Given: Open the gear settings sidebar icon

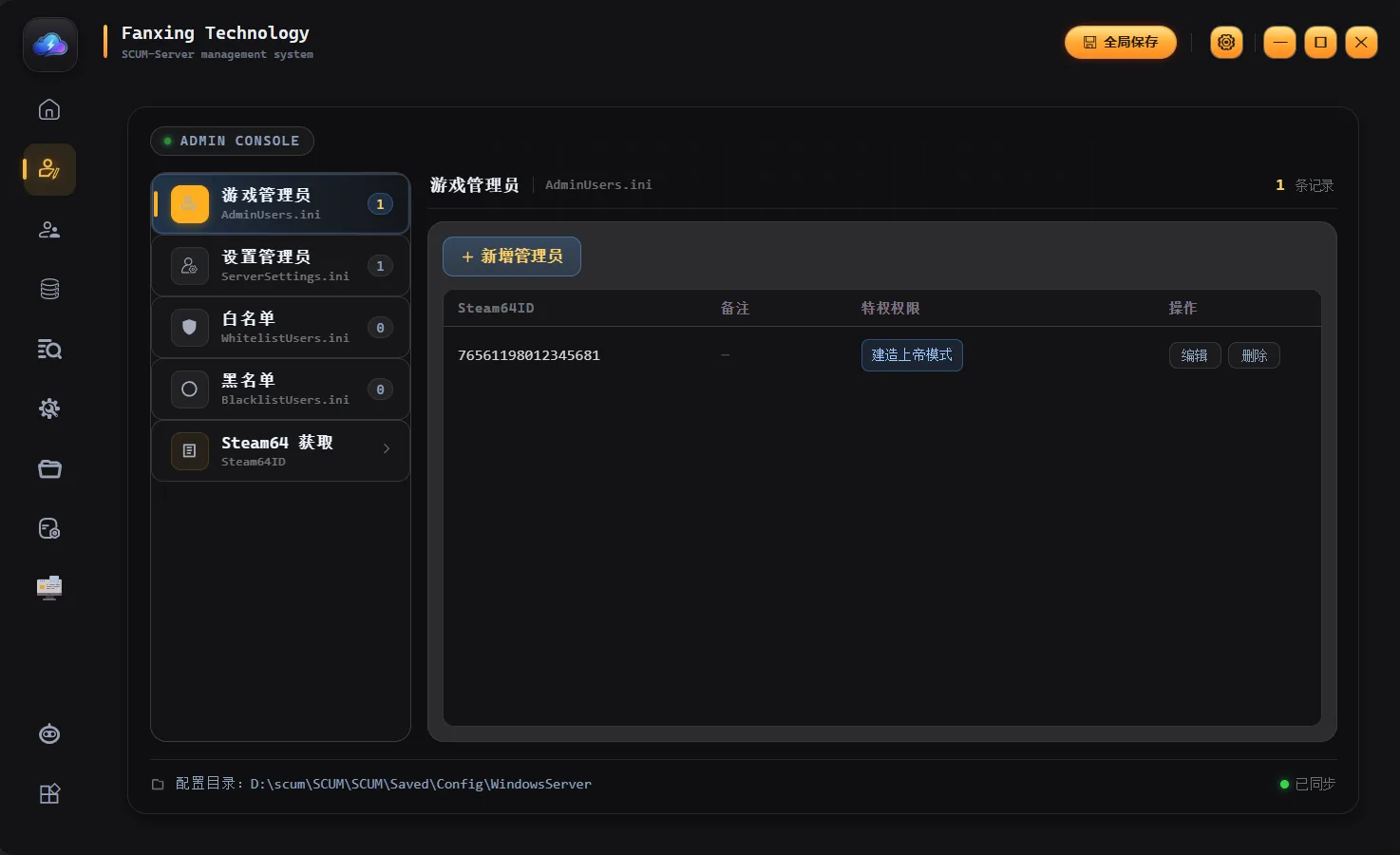Looking at the screenshot, I should pos(49,408).
